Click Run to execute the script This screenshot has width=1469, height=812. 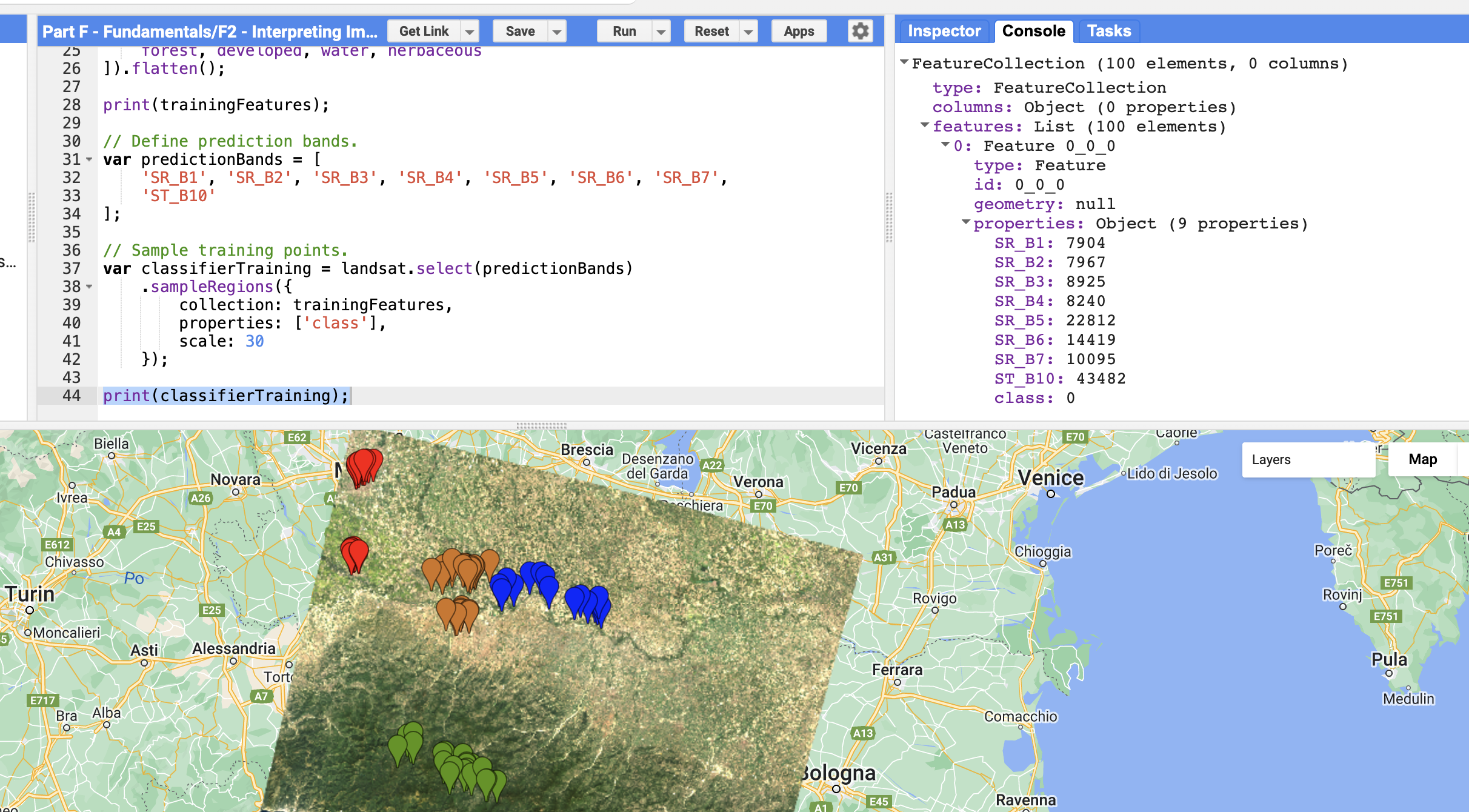624,31
